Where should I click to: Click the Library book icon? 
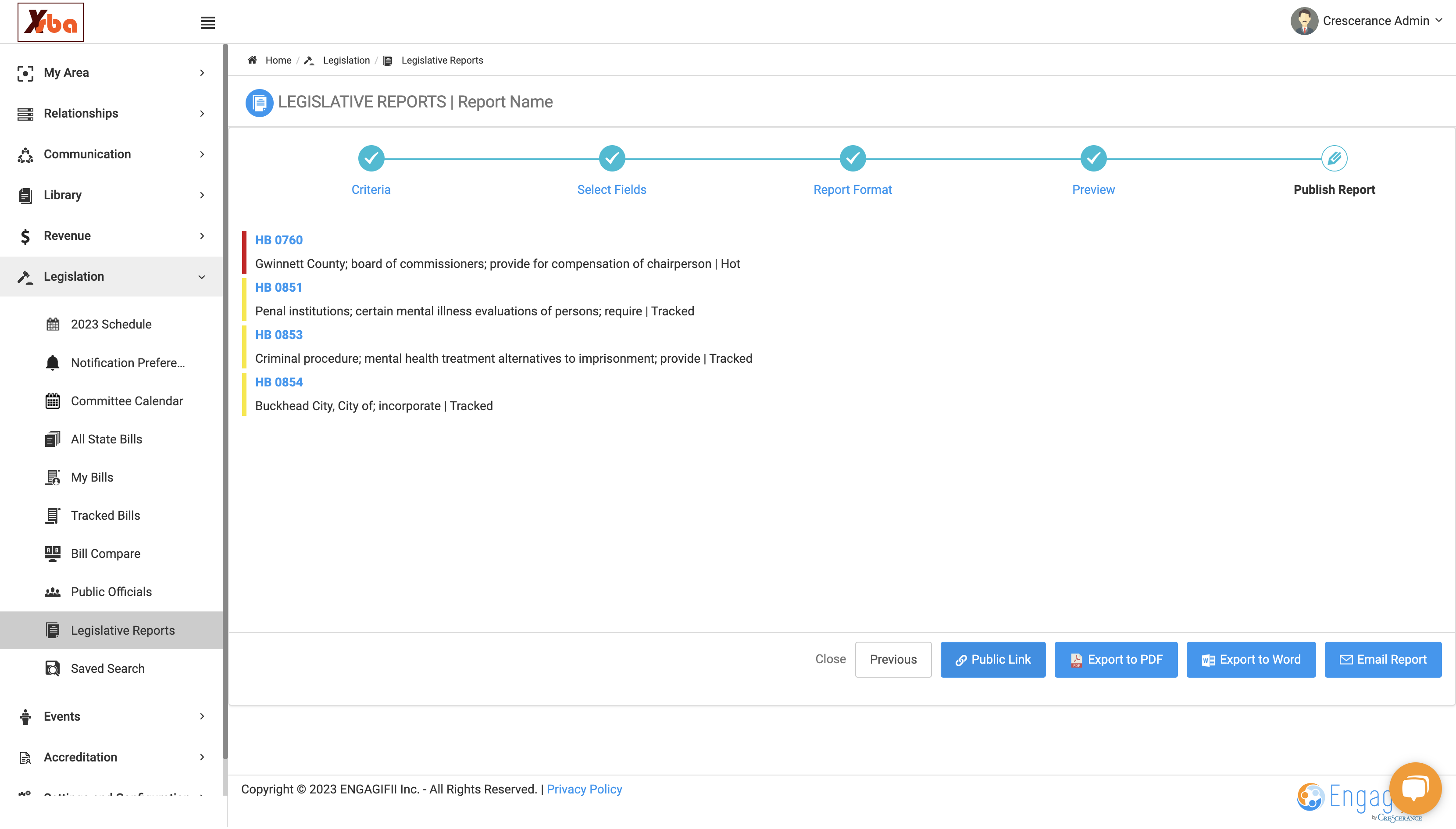point(25,195)
